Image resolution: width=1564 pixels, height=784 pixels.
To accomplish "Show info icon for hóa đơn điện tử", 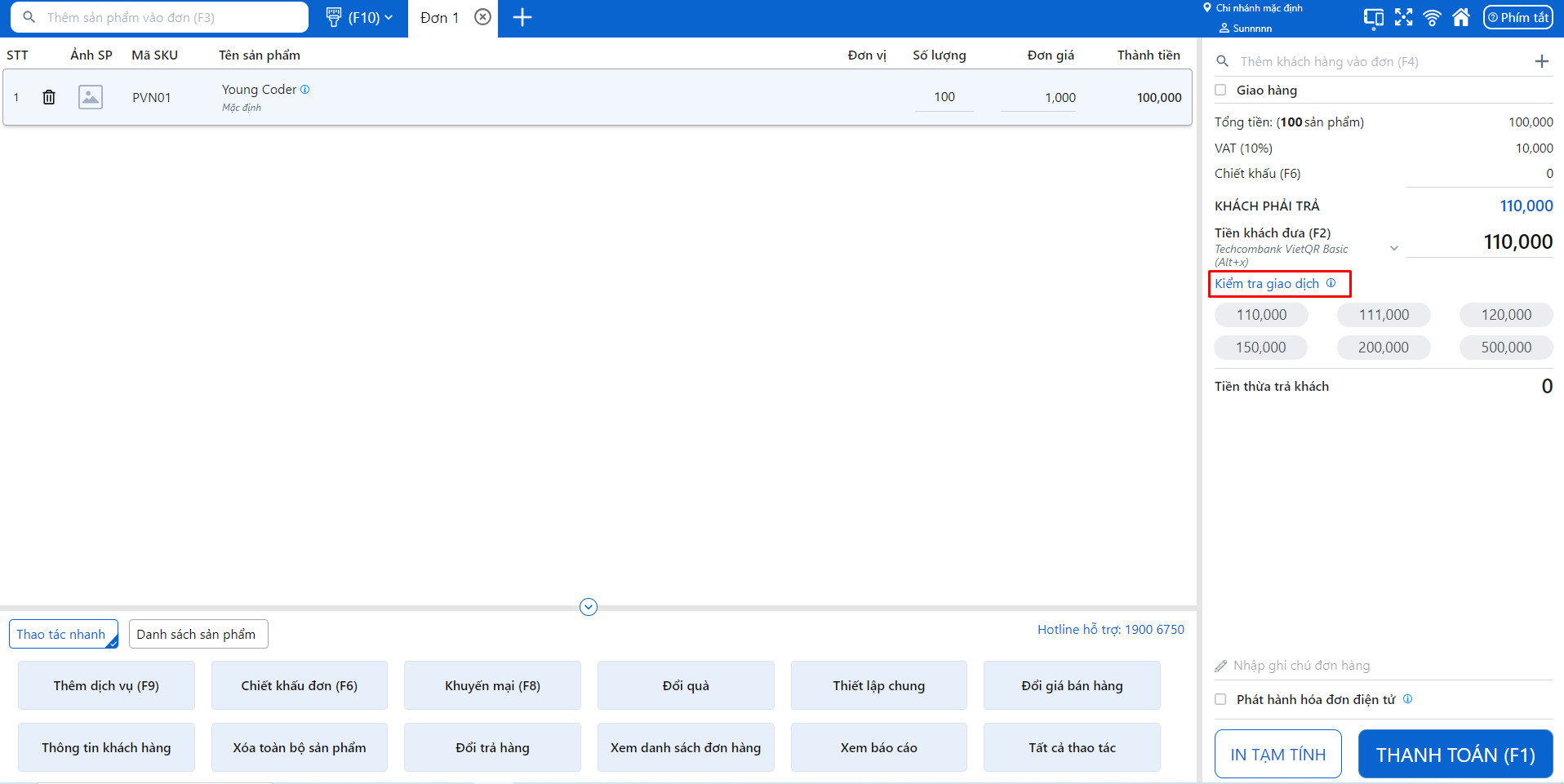I will 1407,698.
